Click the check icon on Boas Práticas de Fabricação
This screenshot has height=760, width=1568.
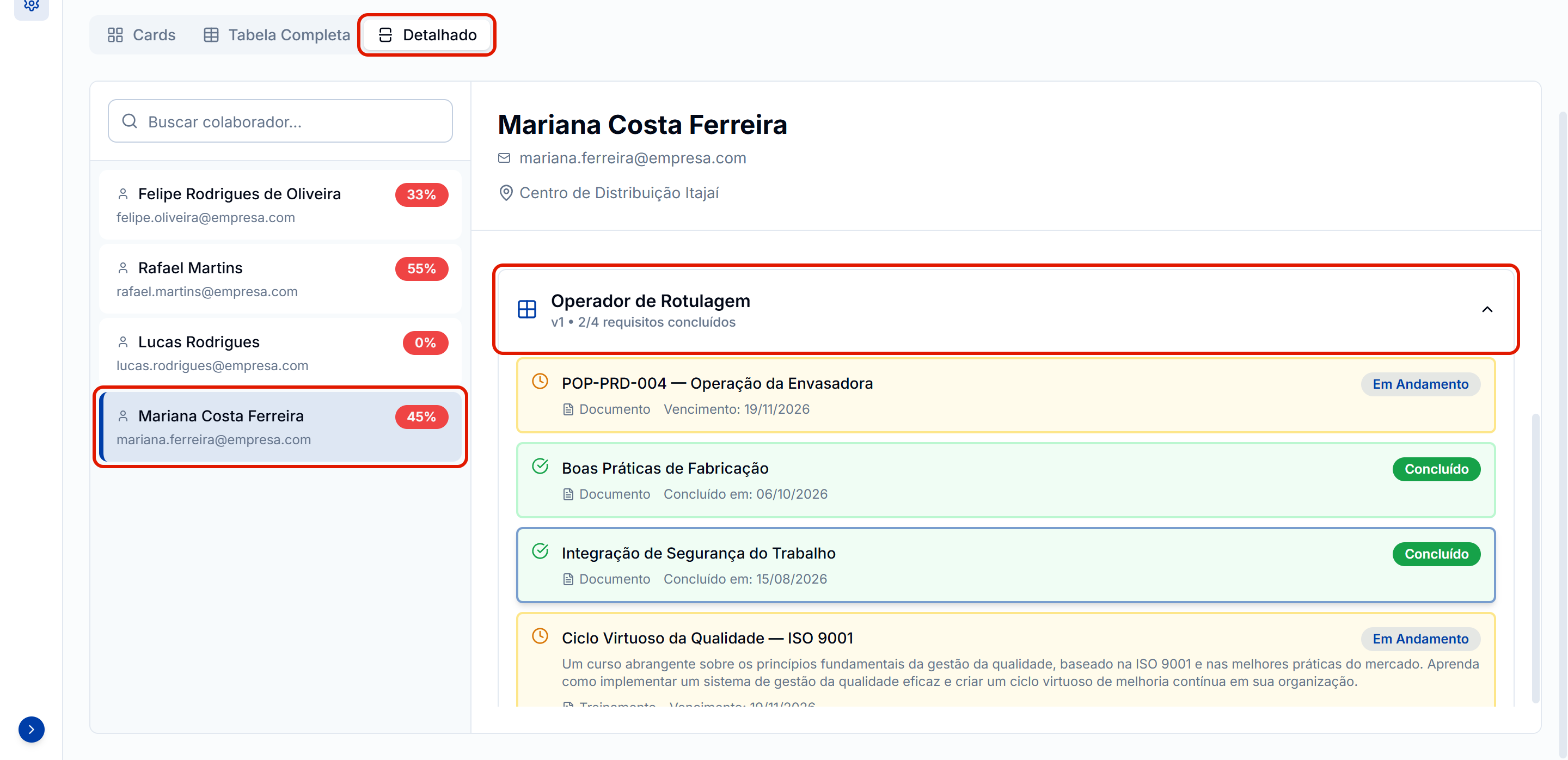coord(540,467)
